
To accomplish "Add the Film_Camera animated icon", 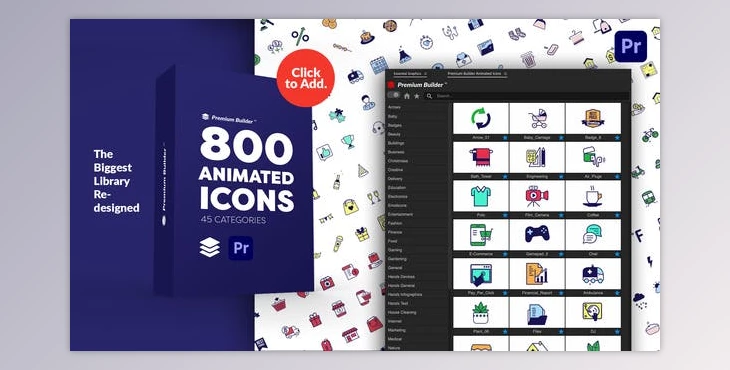I will (537, 196).
